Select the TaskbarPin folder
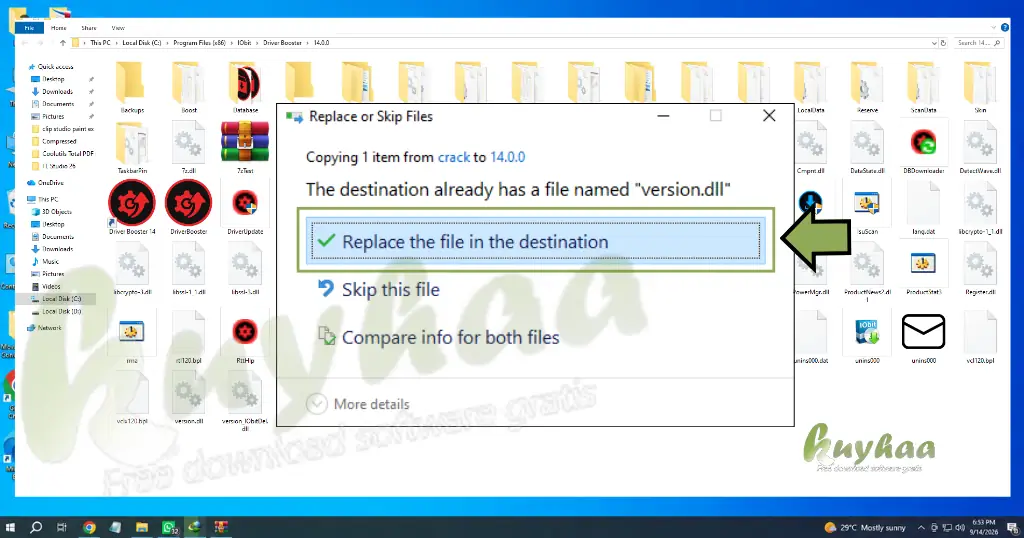 click(x=132, y=148)
